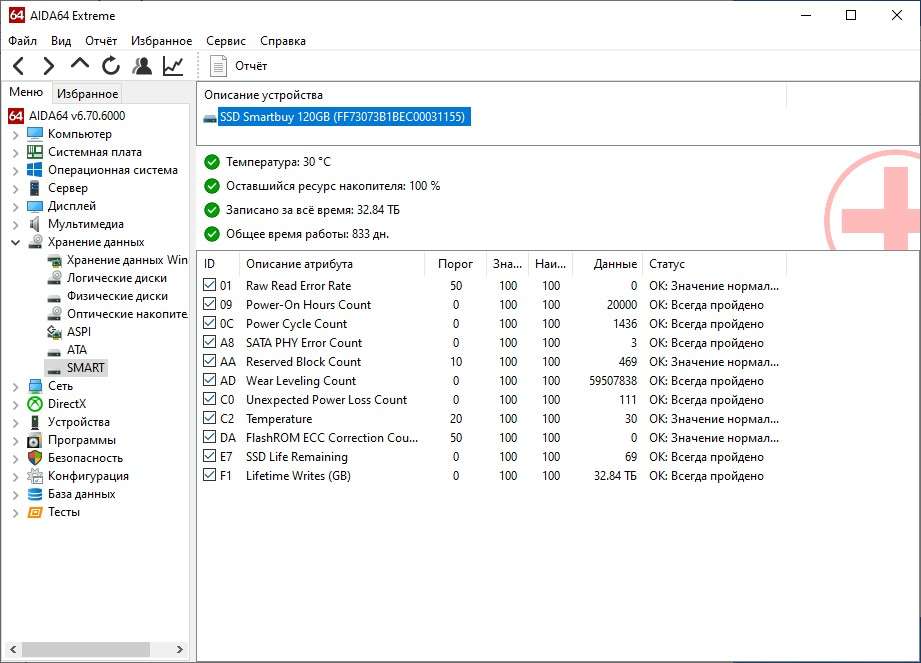Uncheck the SATA PHY Error Count checkbox
The height and width of the screenshot is (663, 921).
click(x=209, y=342)
